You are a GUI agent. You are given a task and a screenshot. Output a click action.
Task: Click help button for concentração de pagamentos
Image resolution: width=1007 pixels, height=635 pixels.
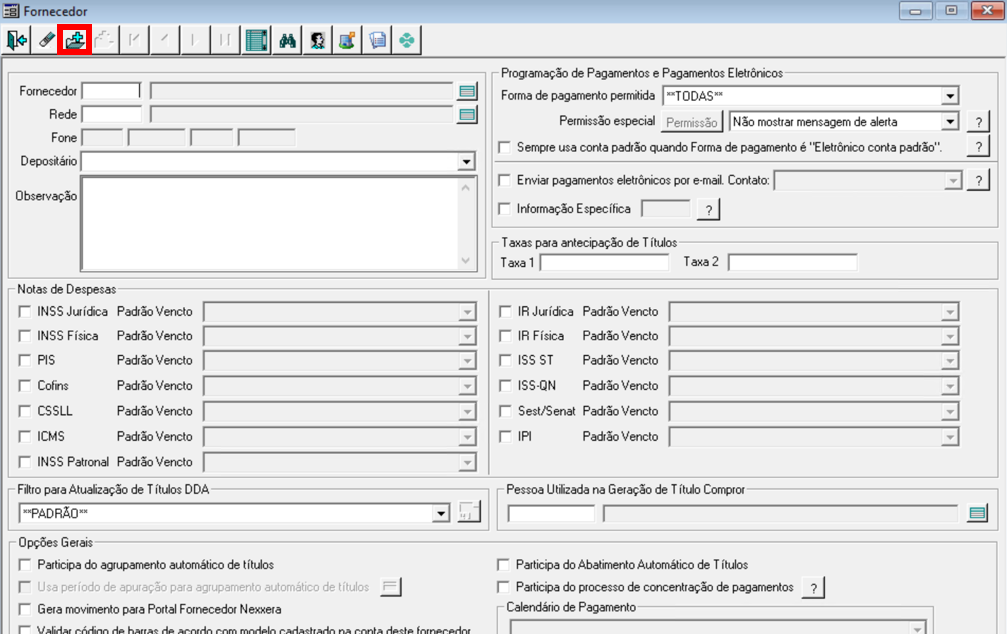pos(813,587)
